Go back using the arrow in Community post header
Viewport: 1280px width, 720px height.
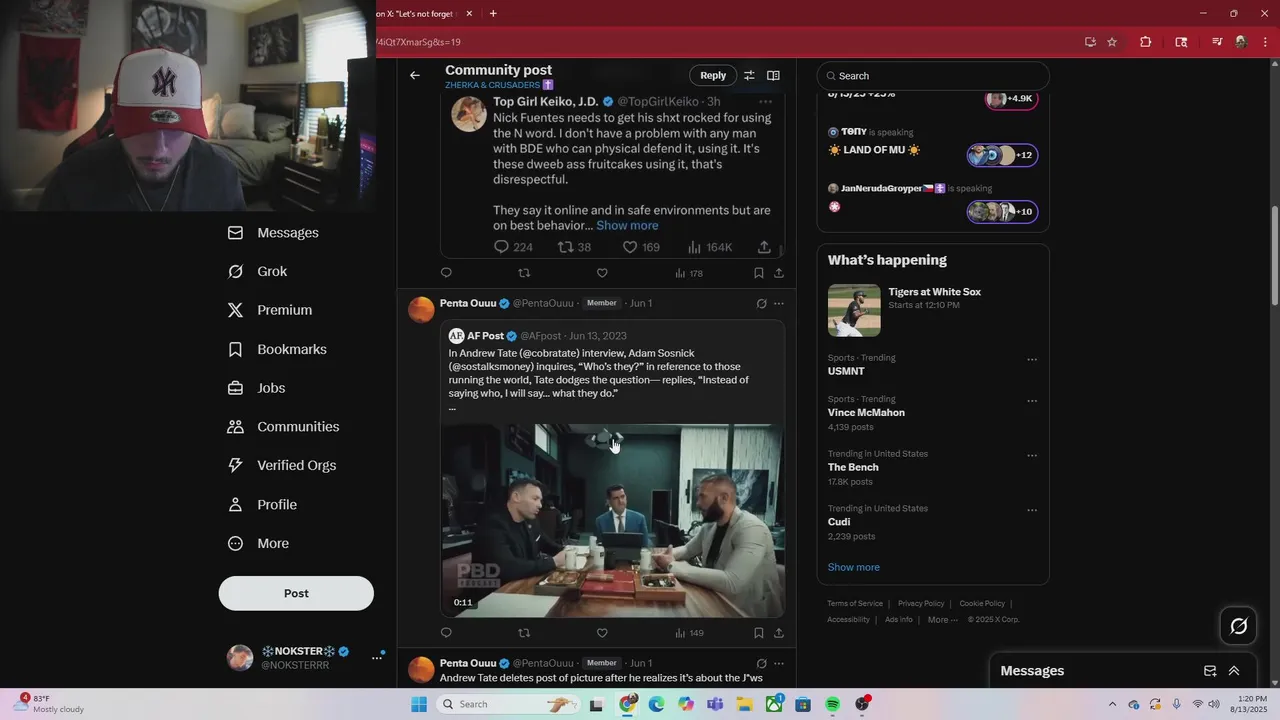(415, 75)
